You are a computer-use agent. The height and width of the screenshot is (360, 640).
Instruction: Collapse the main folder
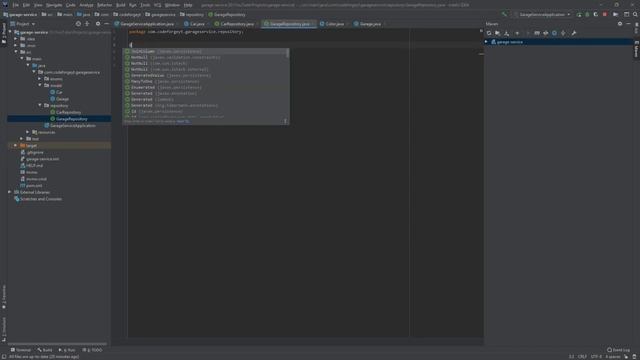[22, 59]
